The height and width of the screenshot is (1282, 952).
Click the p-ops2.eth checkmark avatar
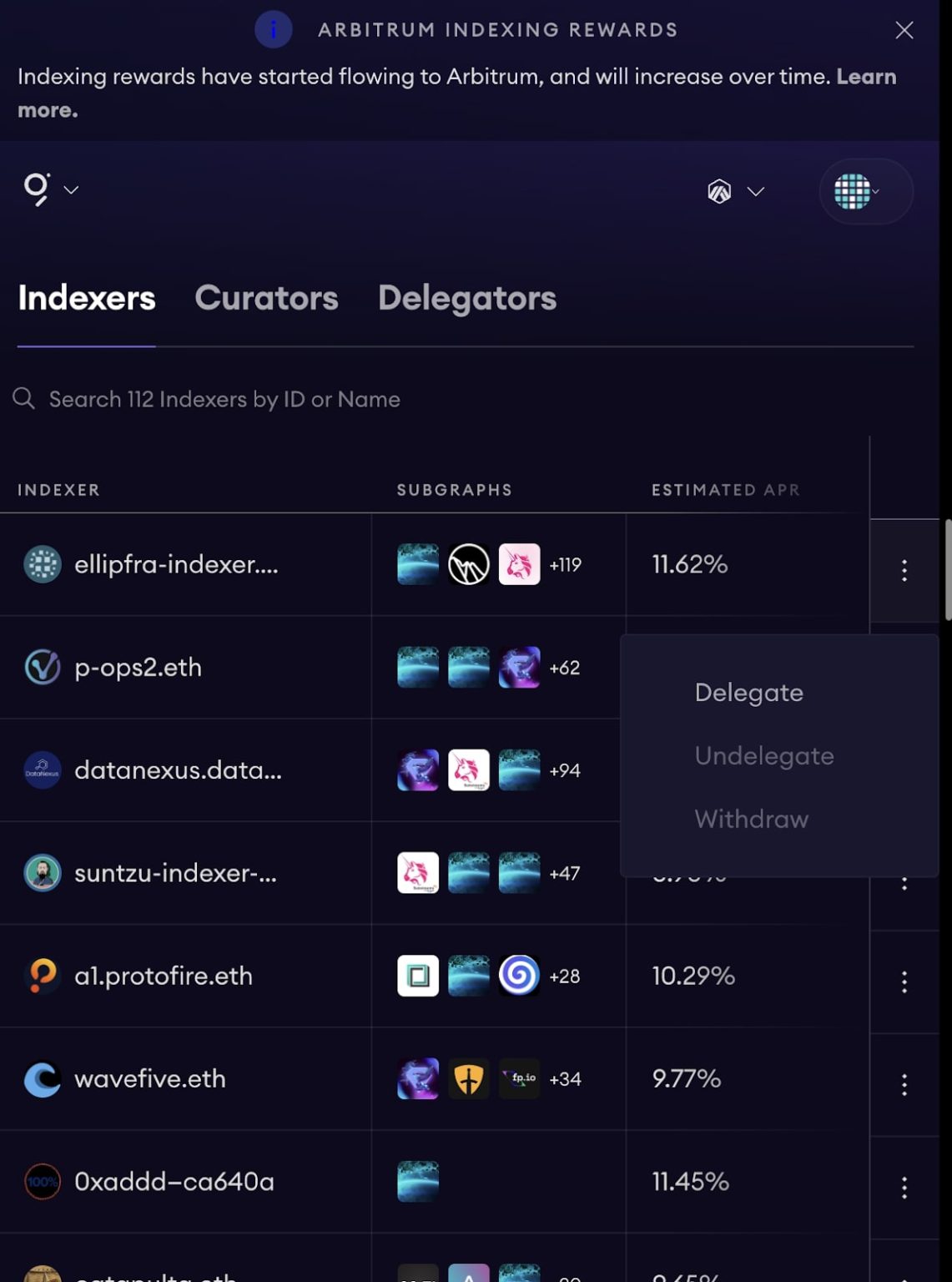(42, 668)
